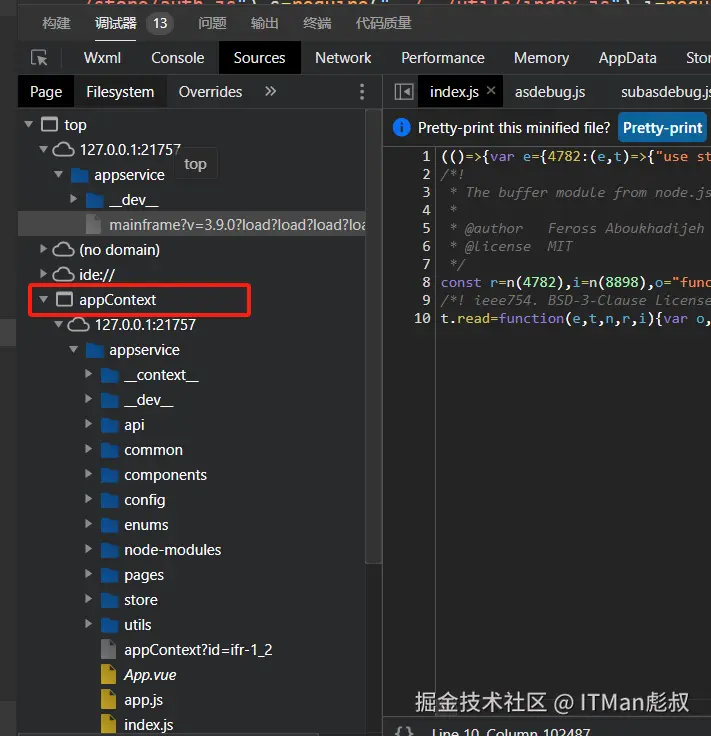Select the mainframe?v=3.9.0 file

coord(191,224)
